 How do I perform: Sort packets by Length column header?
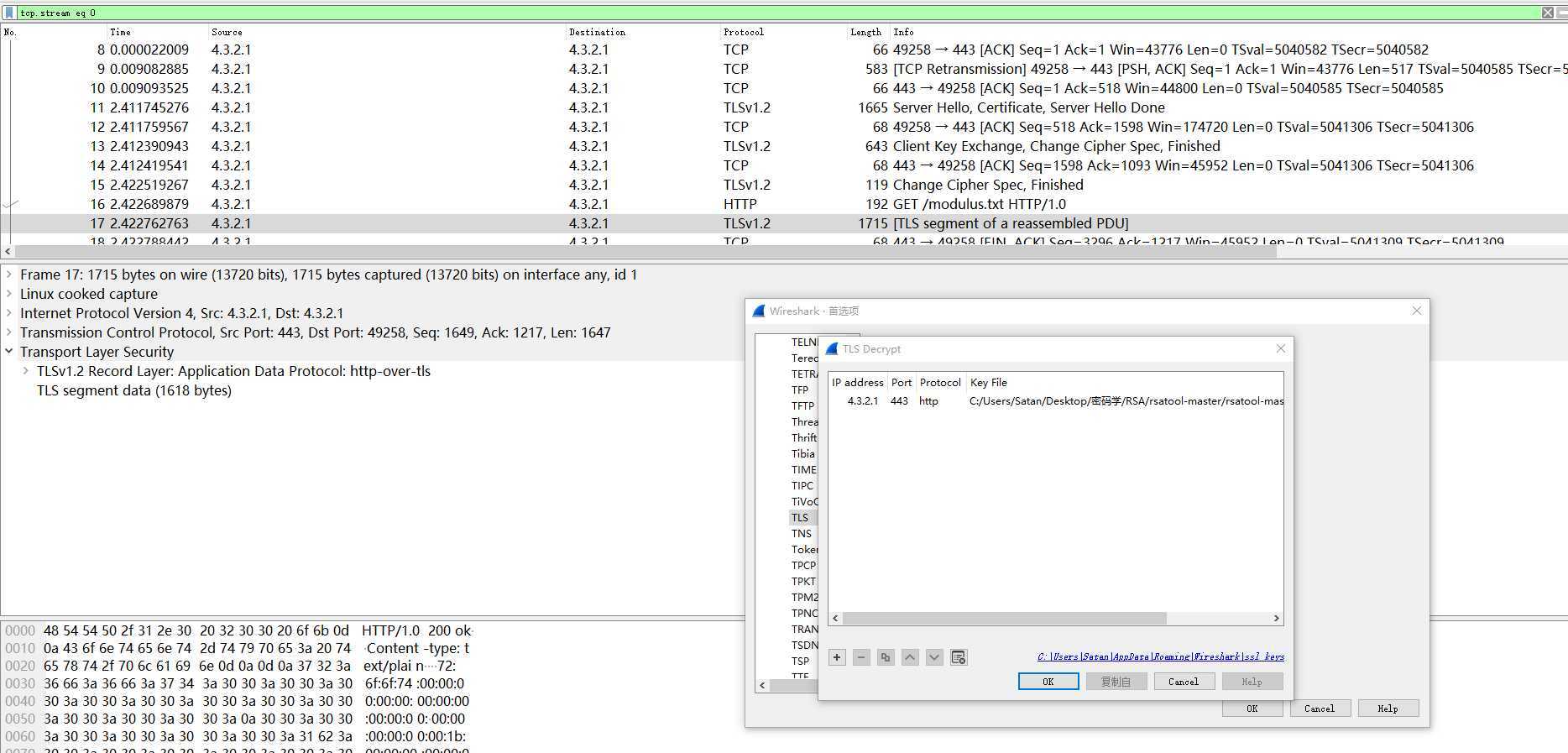865,32
